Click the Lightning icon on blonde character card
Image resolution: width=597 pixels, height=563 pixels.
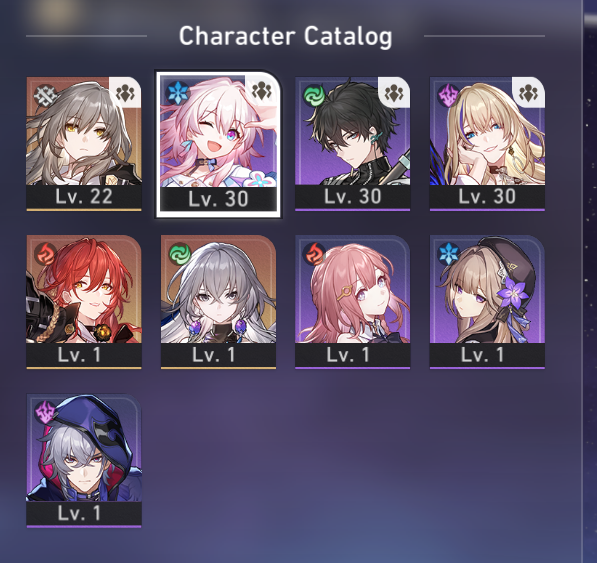[449, 95]
